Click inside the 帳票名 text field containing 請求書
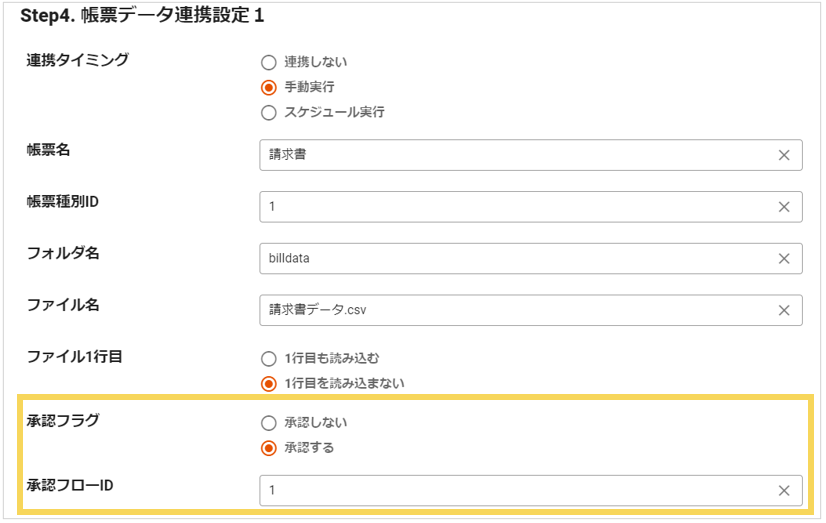The width and height of the screenshot is (826, 523). pos(510,155)
